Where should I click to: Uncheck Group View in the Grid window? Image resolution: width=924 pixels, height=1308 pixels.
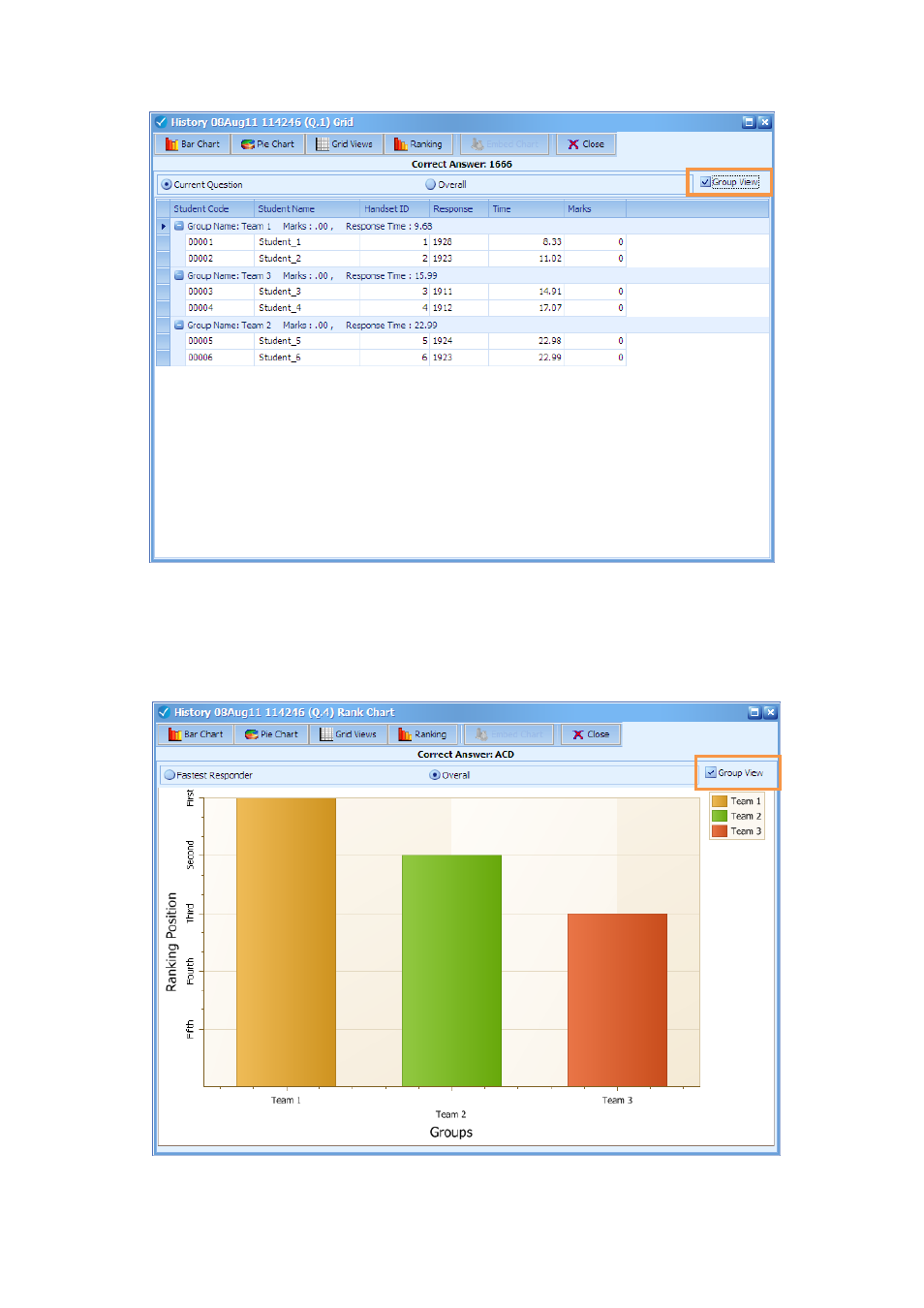click(706, 182)
